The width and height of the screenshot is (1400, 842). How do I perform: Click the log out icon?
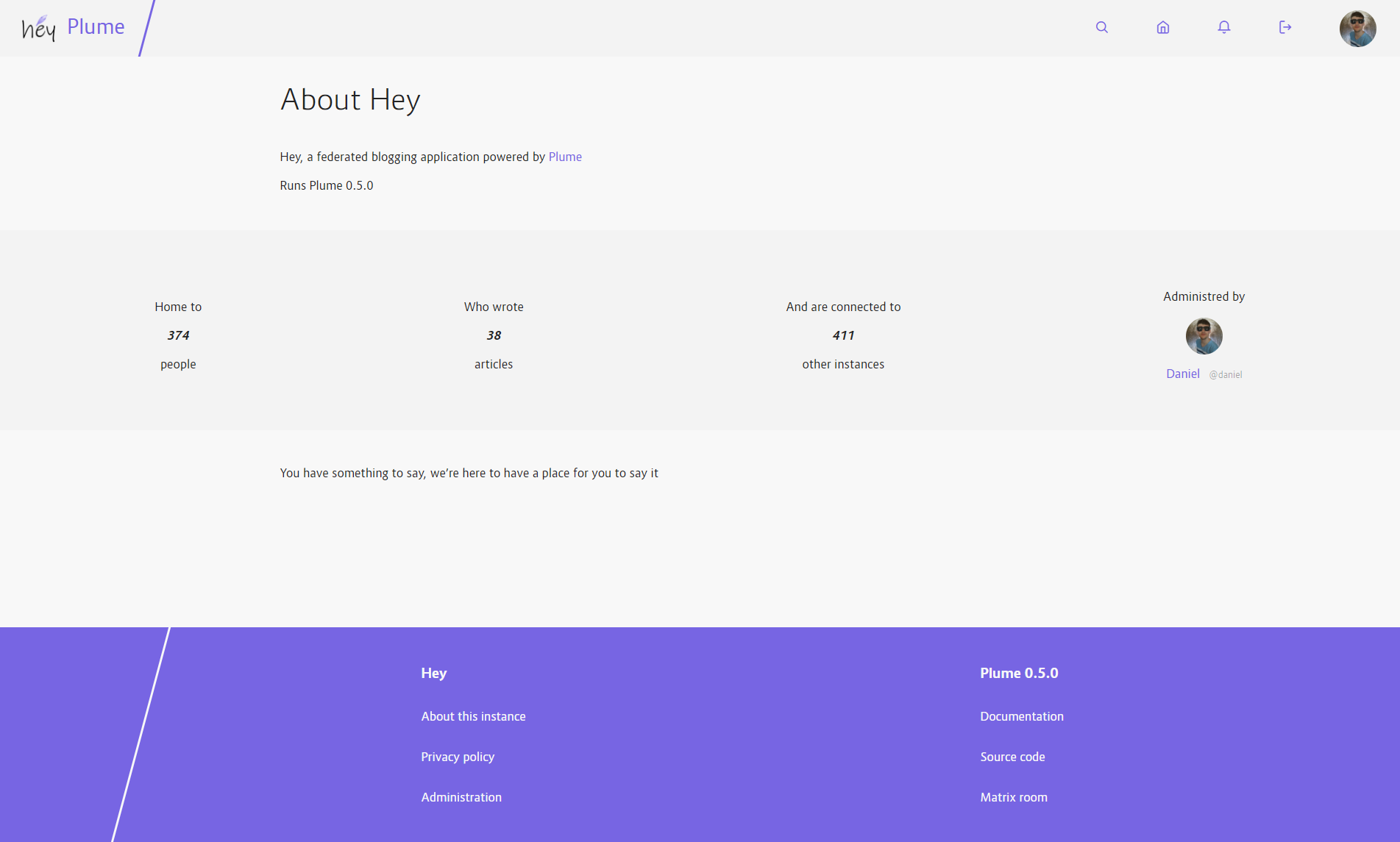pyautogui.click(x=1284, y=27)
